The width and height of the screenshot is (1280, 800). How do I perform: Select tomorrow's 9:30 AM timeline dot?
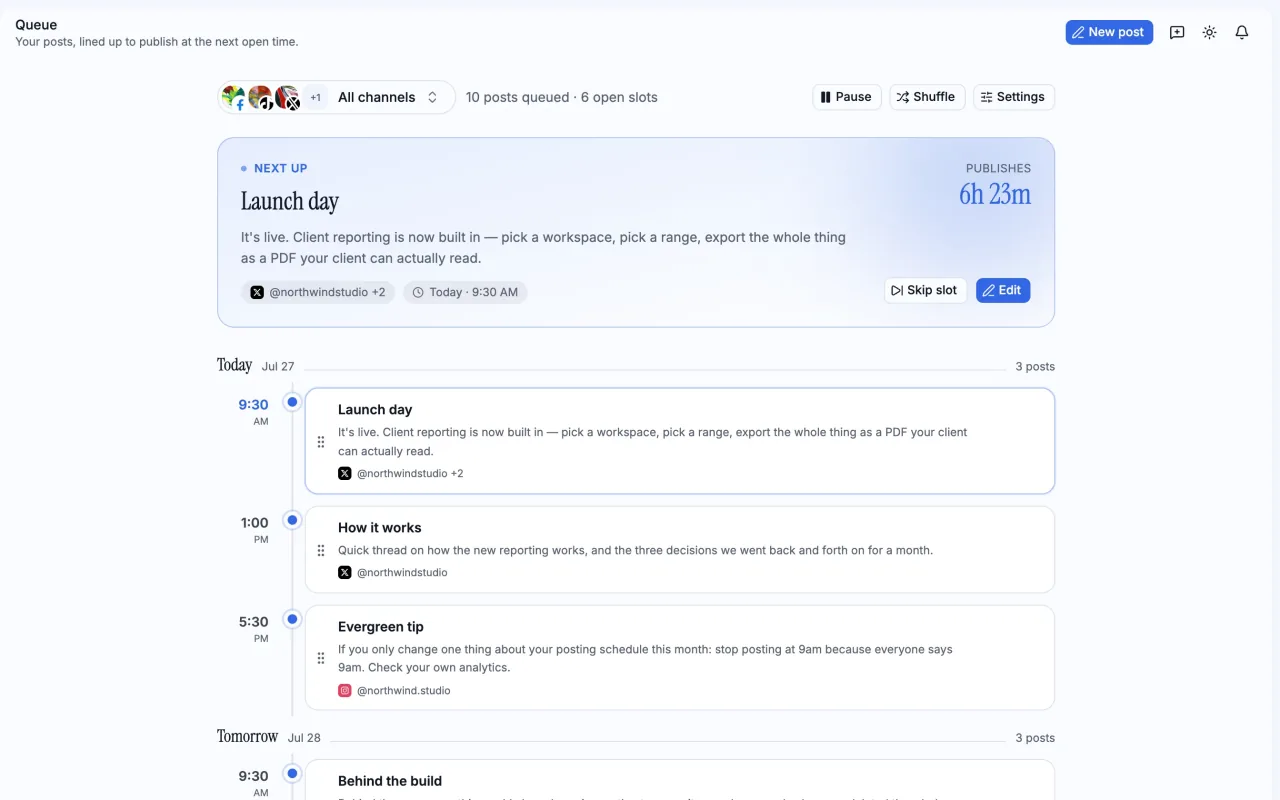click(292, 773)
